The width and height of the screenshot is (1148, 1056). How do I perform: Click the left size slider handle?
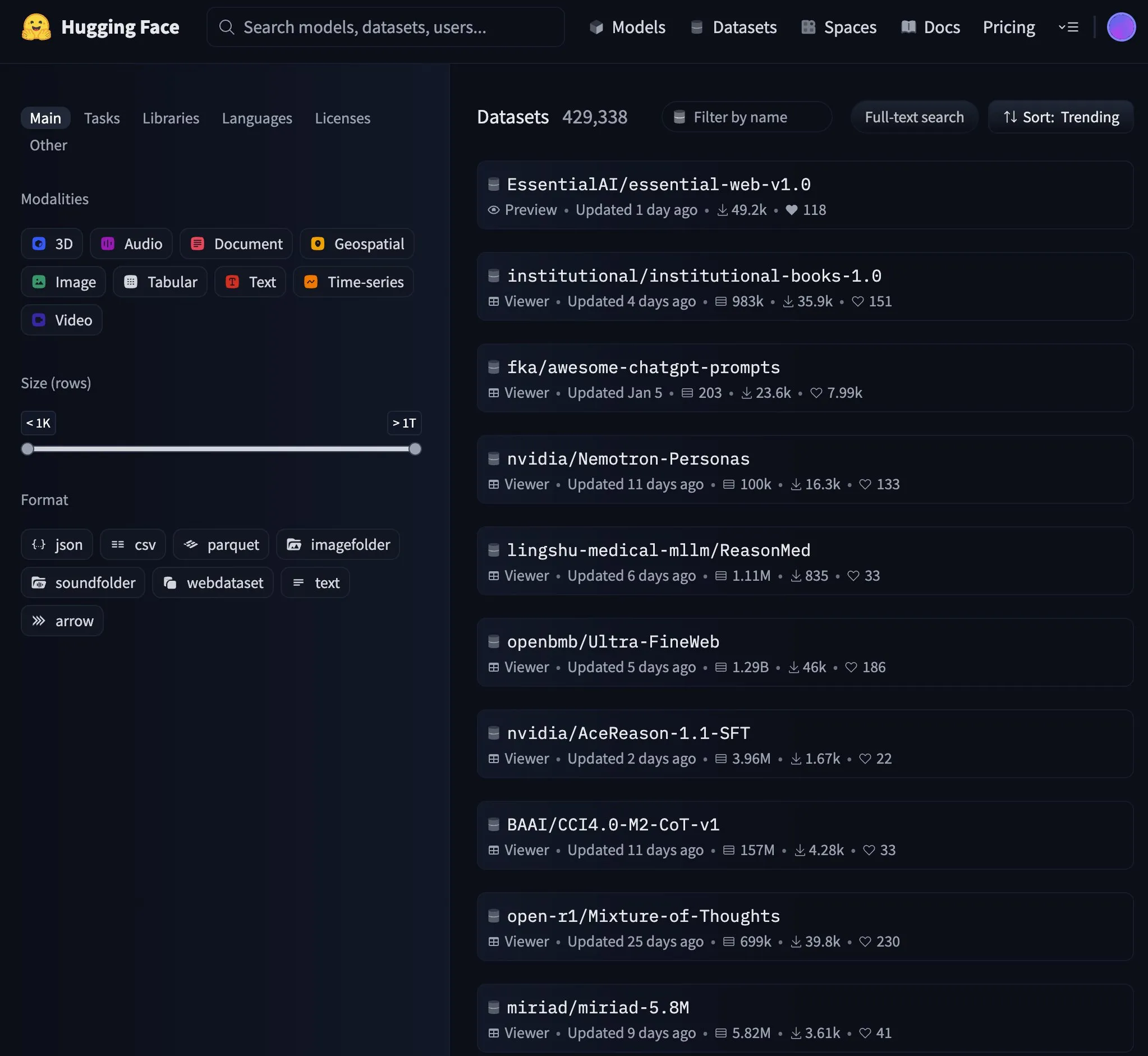point(27,449)
